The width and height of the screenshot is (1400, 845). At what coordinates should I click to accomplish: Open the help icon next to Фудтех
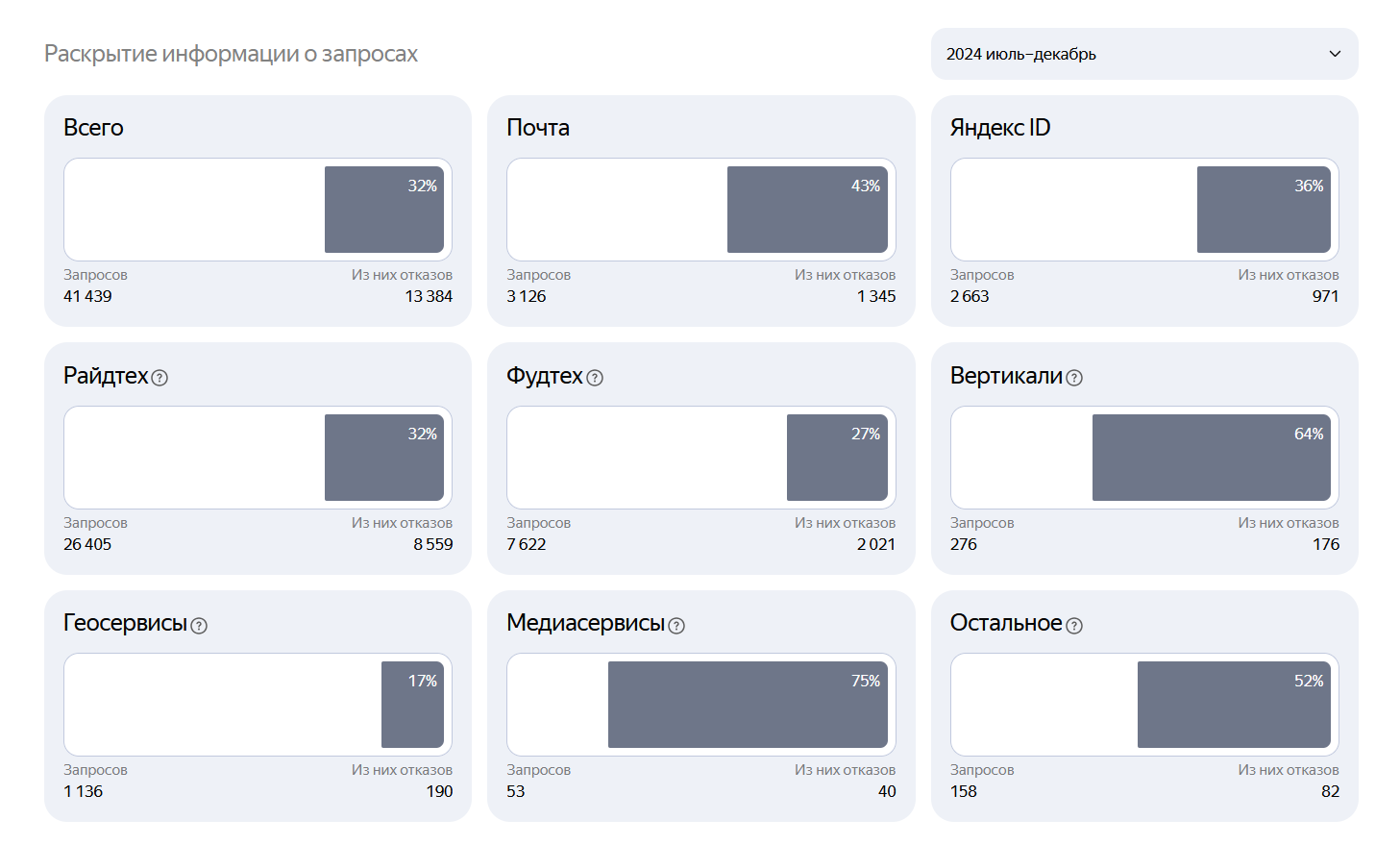(595, 378)
